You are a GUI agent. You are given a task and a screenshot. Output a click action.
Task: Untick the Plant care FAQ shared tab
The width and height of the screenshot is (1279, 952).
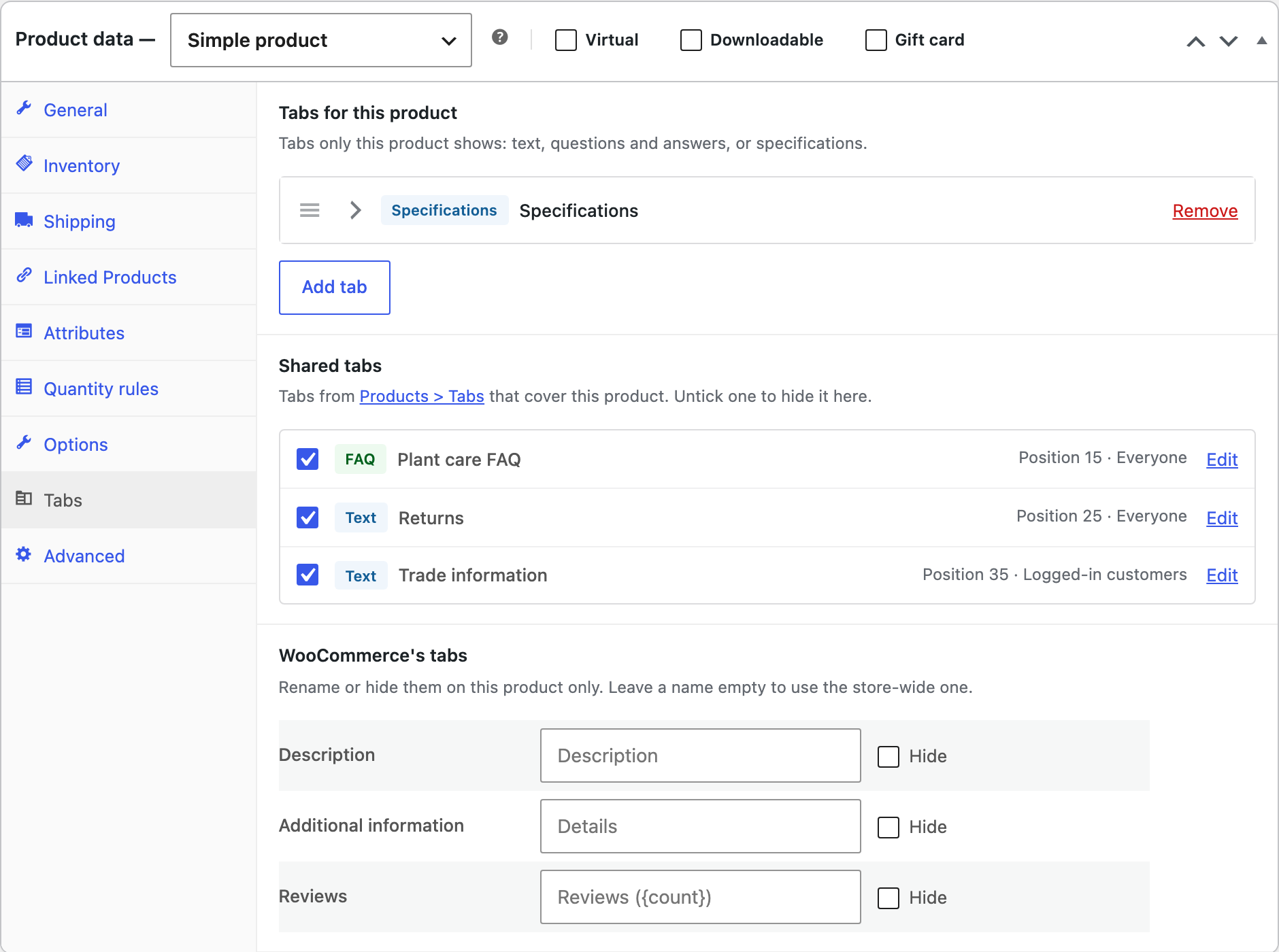308,459
